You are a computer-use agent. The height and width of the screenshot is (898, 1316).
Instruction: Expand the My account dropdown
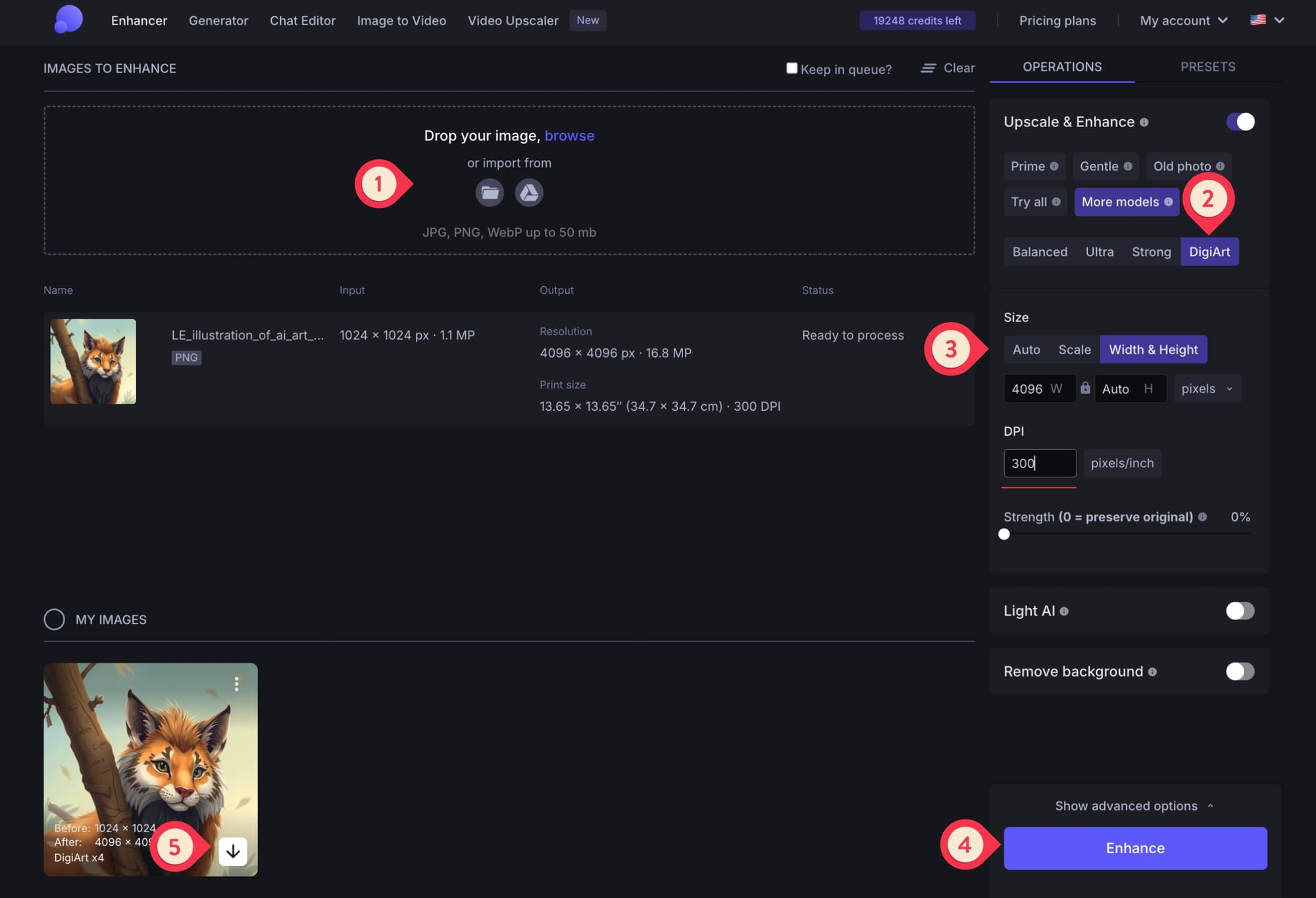click(x=1182, y=20)
